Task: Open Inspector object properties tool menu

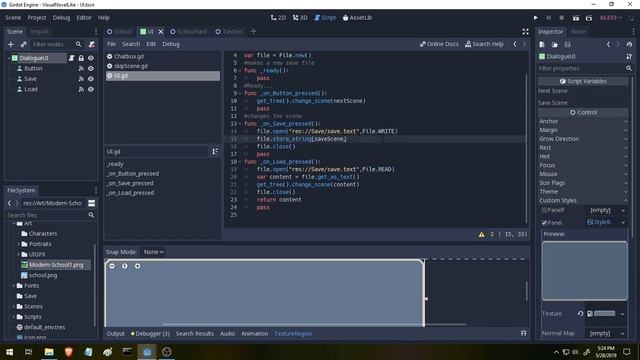Action: pyautogui.click(x=629, y=56)
